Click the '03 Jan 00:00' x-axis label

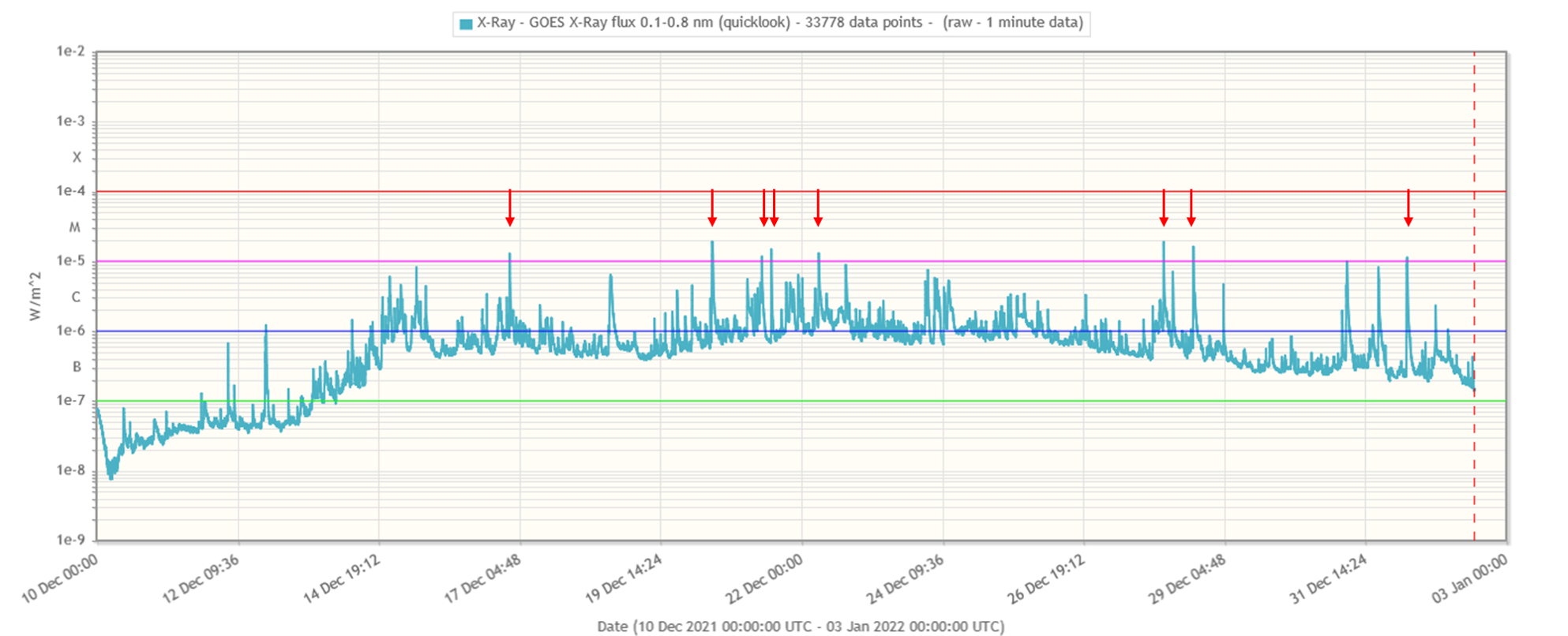[1469, 578]
